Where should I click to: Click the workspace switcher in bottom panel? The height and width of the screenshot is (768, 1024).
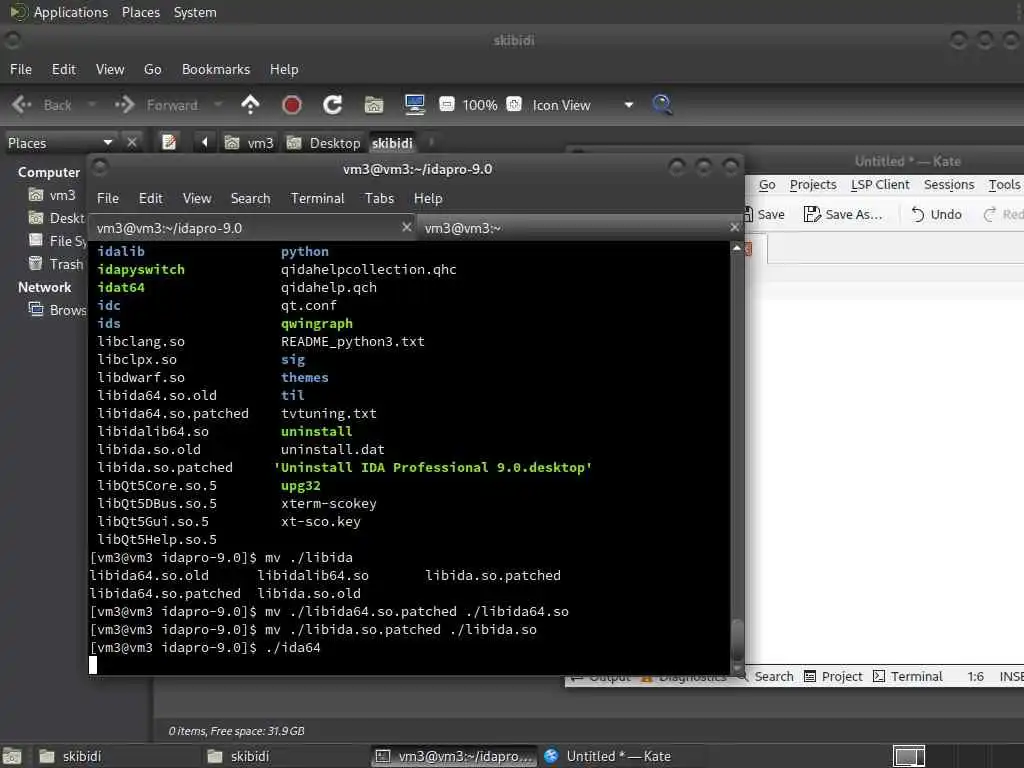pos(908,756)
